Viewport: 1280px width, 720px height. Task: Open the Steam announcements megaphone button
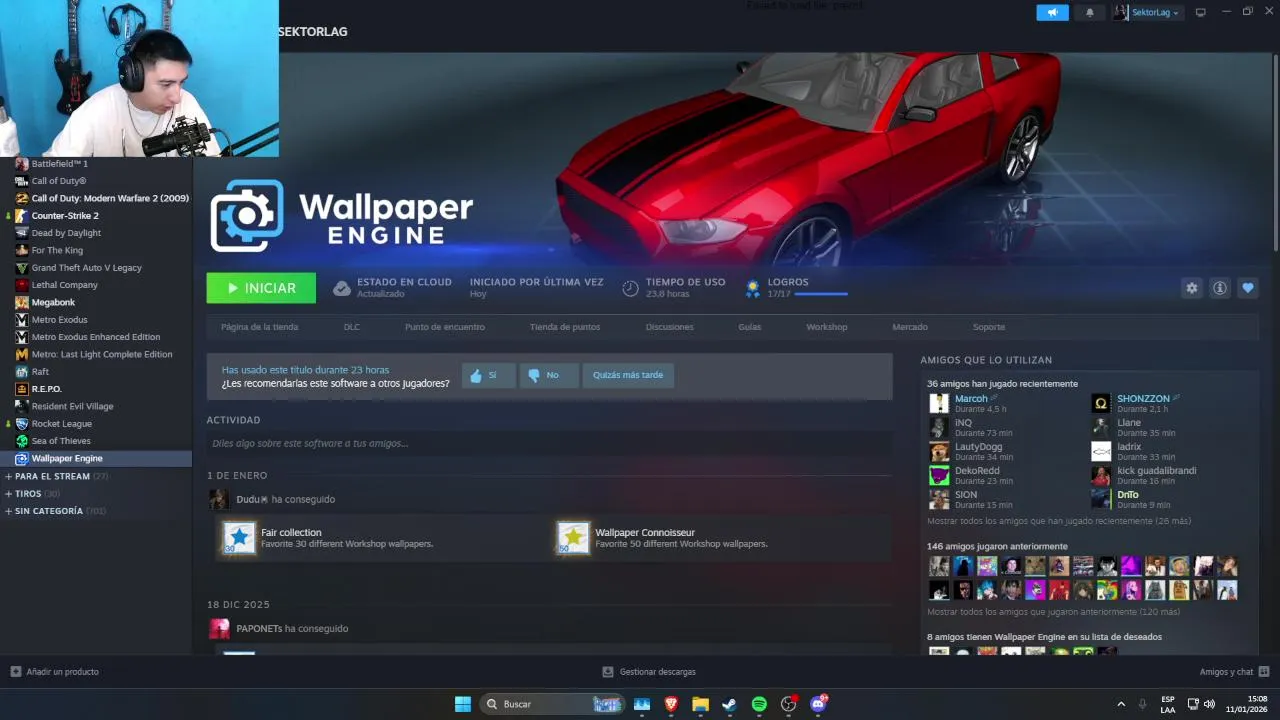point(1052,12)
